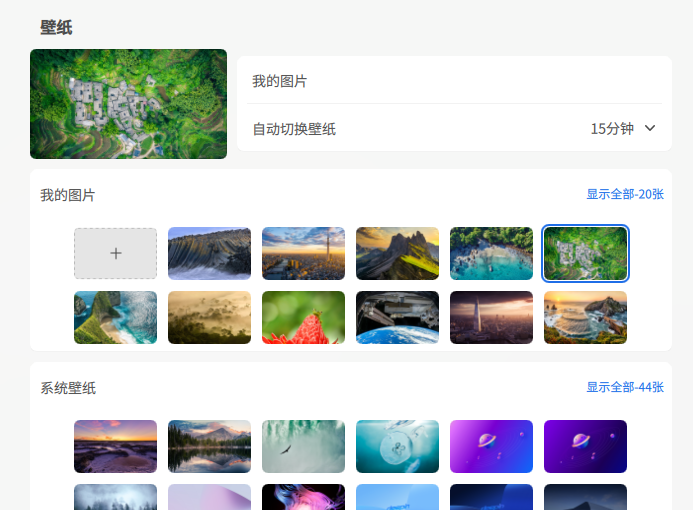Open the 15分钟 auto-switch dropdown
The height and width of the screenshot is (510, 693).
(623, 129)
